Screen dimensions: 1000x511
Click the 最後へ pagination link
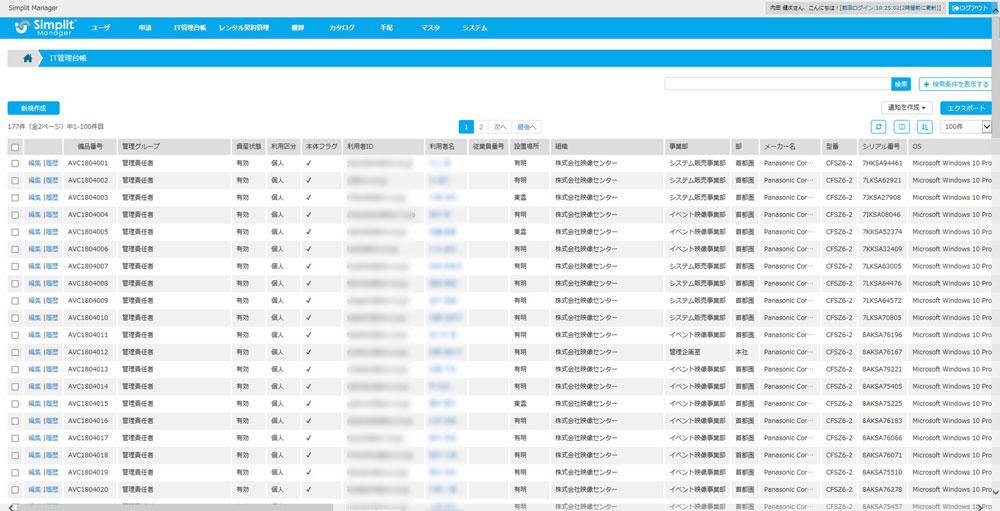[526, 127]
